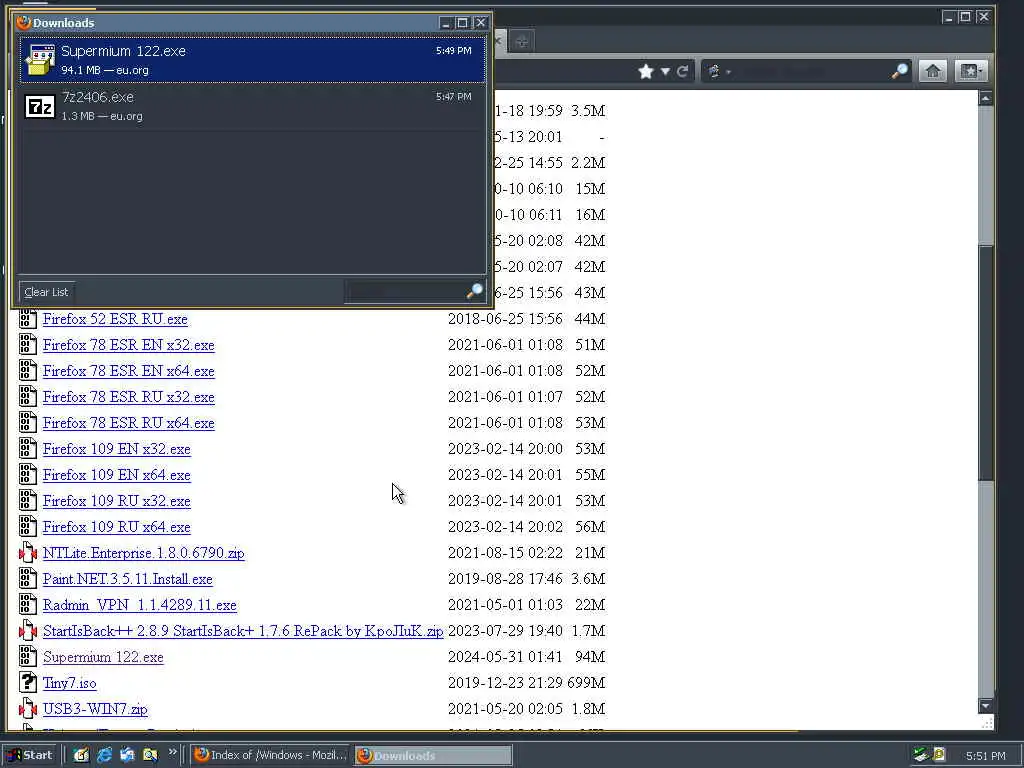
Task: Select Supermium 122.exe in Downloads list
Action: 253,60
